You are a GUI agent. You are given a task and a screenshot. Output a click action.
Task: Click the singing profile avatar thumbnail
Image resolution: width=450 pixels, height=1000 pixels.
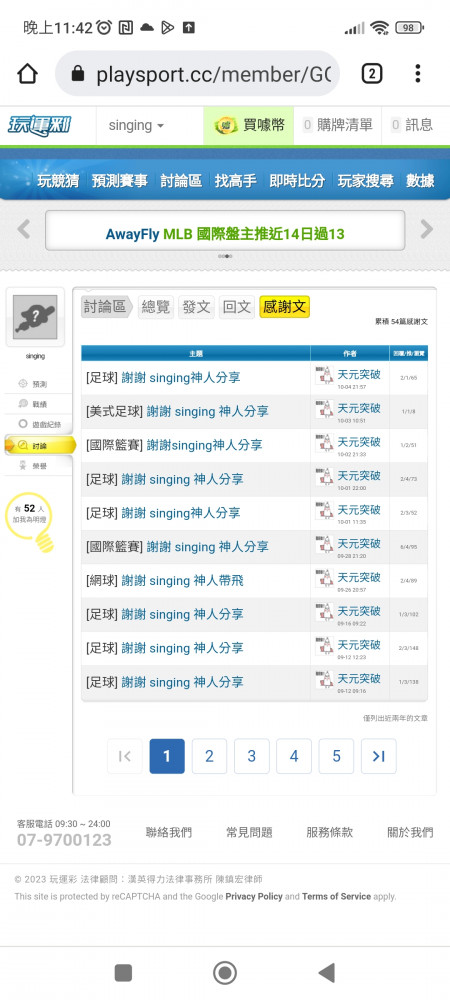click(35, 317)
